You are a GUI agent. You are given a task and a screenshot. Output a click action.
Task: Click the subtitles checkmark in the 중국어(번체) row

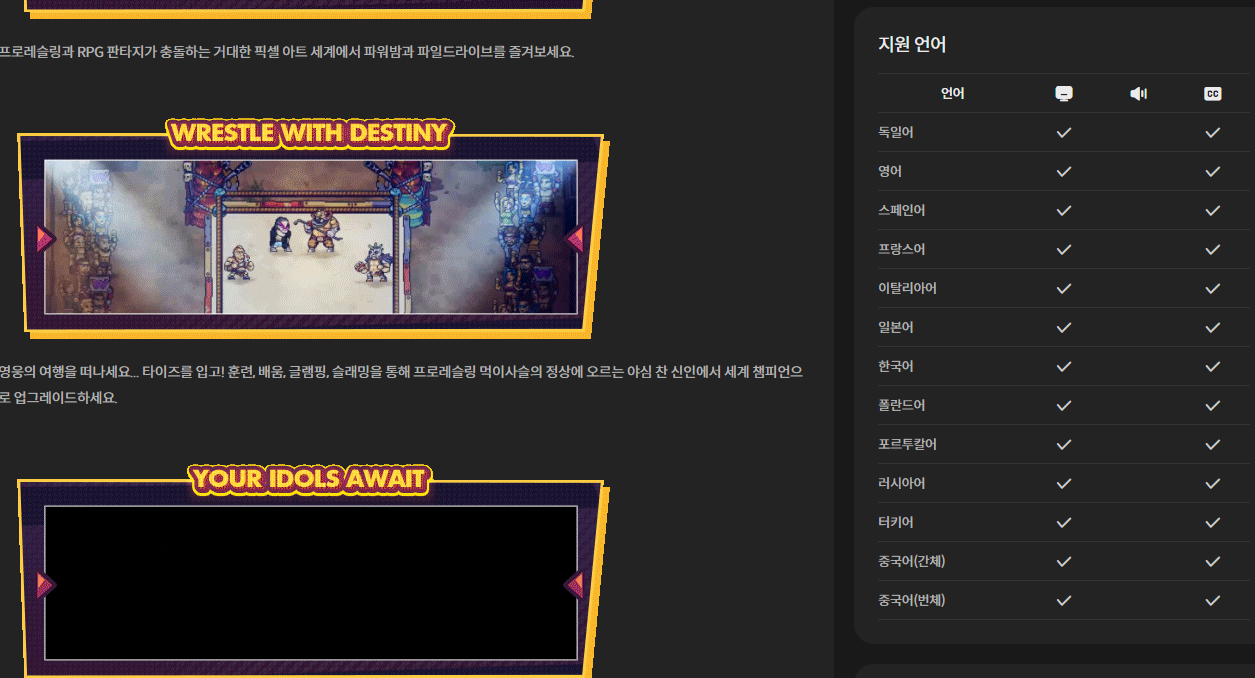click(1213, 600)
